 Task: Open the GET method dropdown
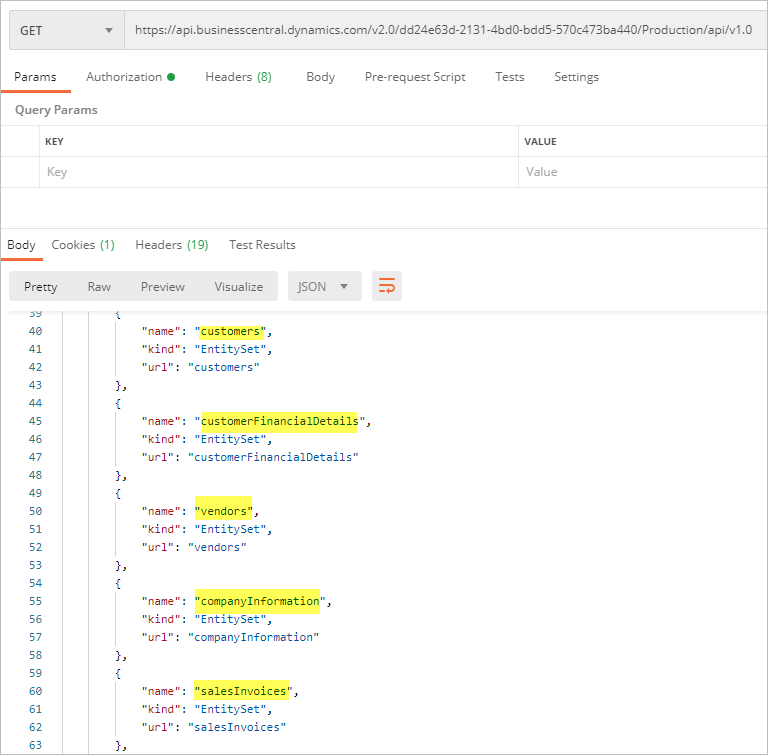[67, 30]
